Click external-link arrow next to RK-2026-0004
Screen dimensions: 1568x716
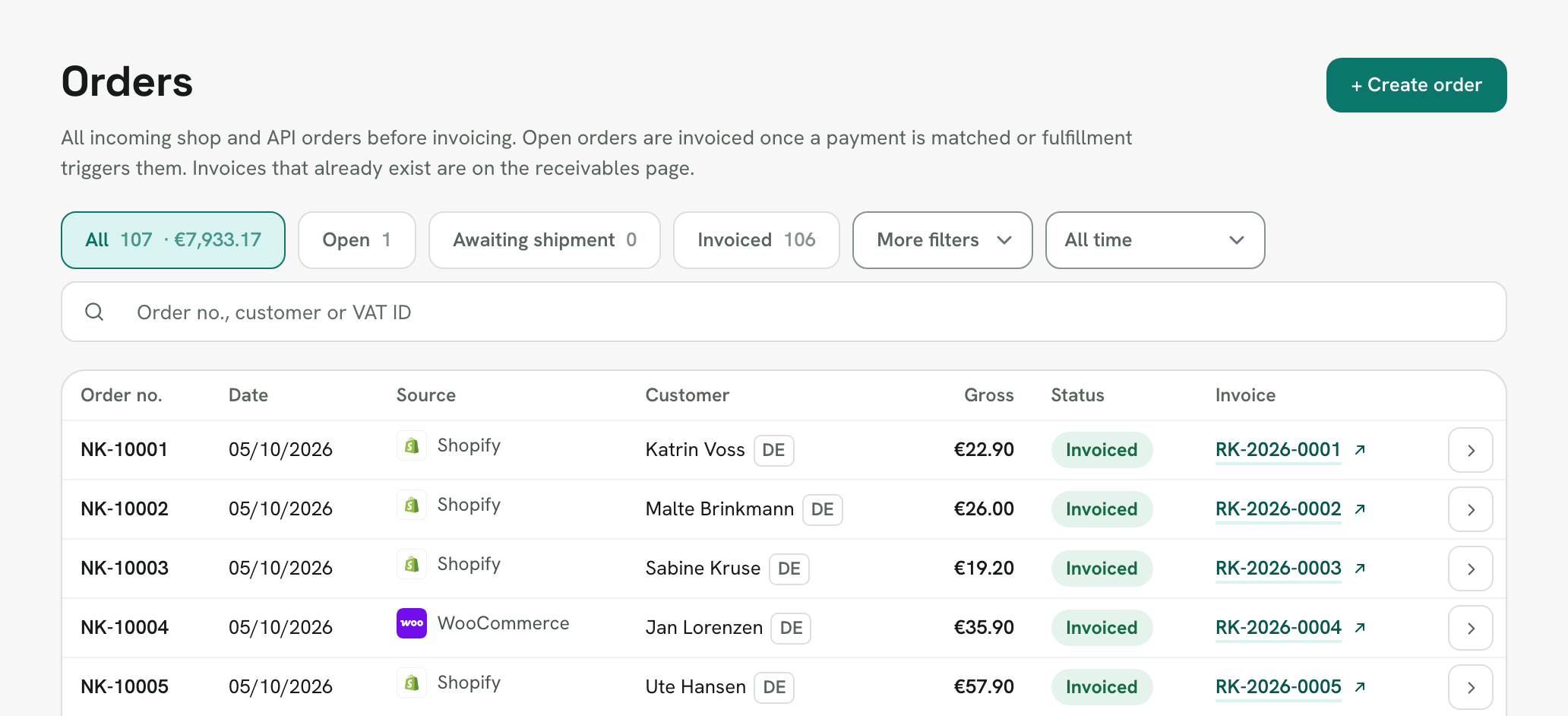(x=1360, y=628)
